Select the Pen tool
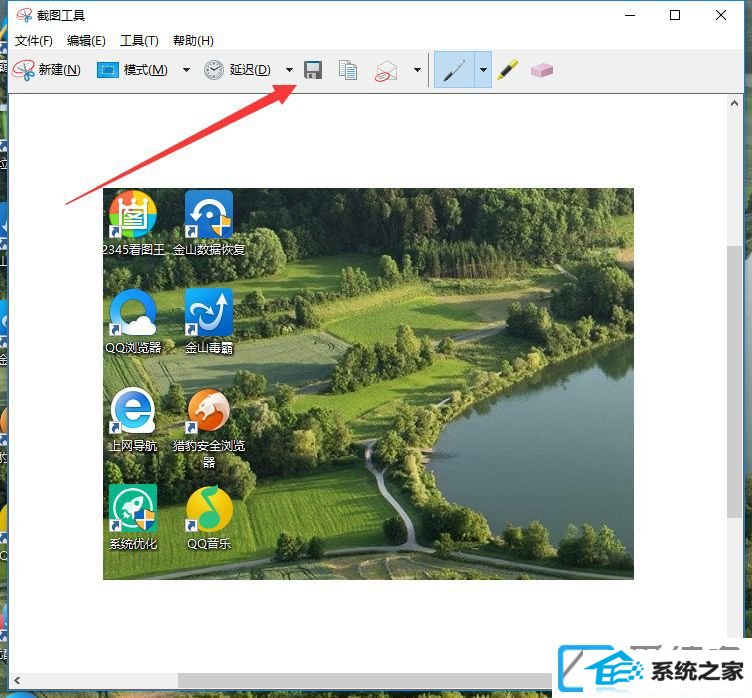This screenshot has height=698, width=752. [454, 70]
